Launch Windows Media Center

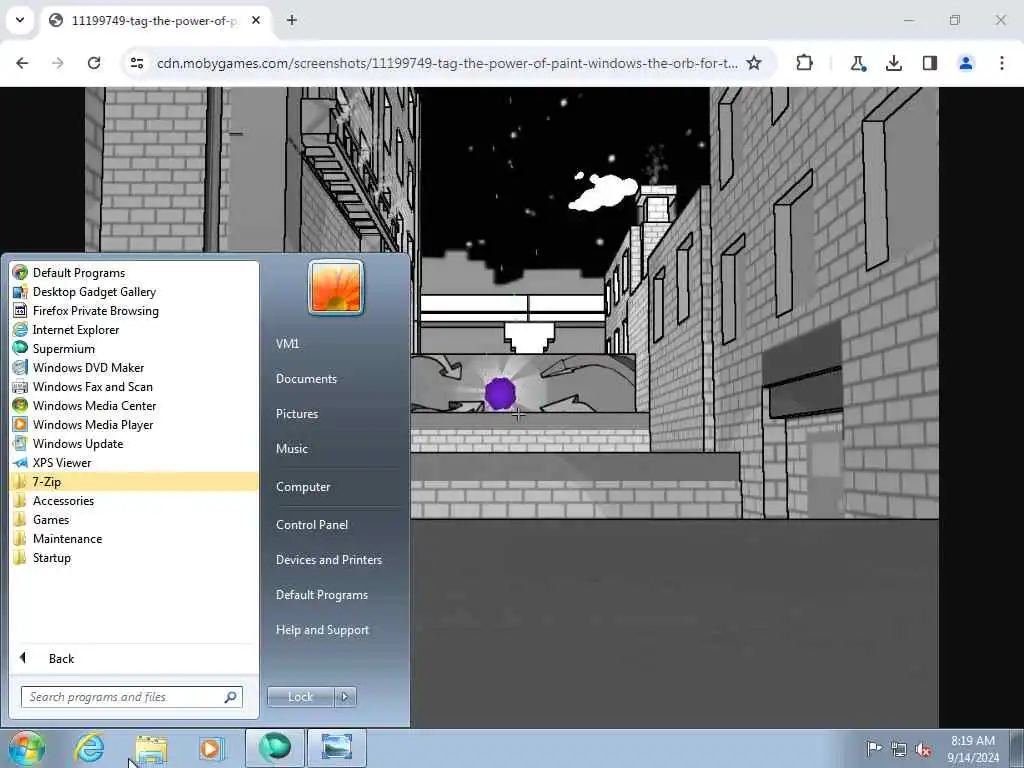tap(134, 405)
